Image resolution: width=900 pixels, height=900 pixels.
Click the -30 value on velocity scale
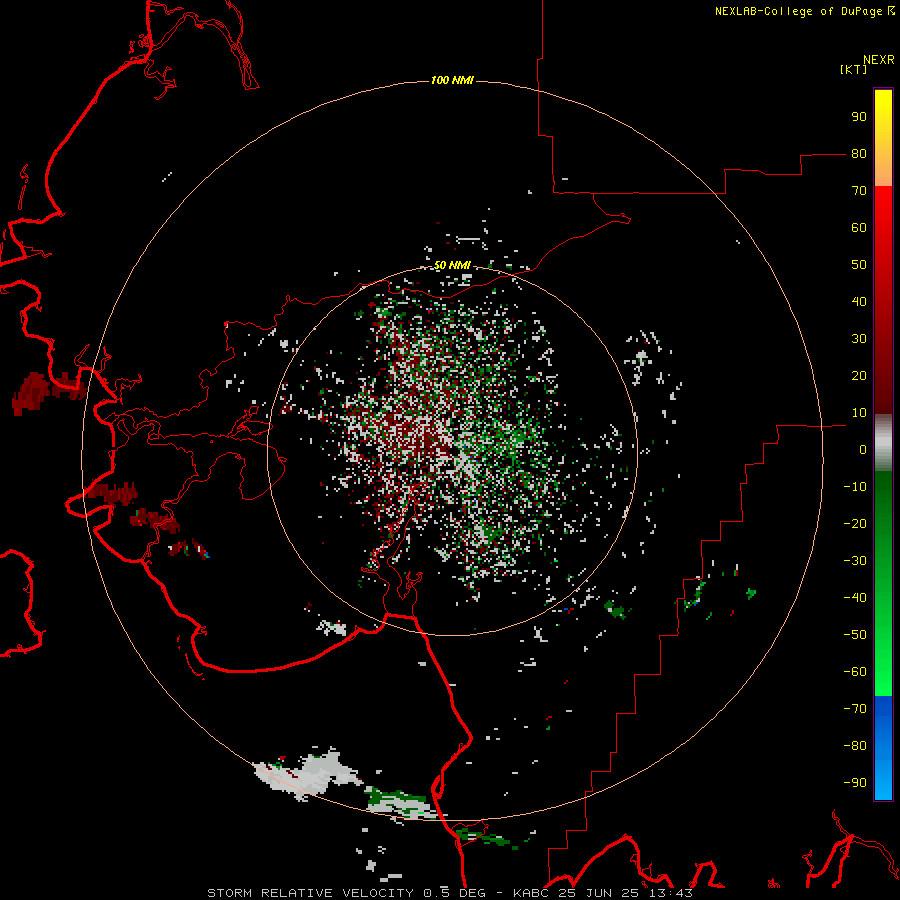pos(855,561)
